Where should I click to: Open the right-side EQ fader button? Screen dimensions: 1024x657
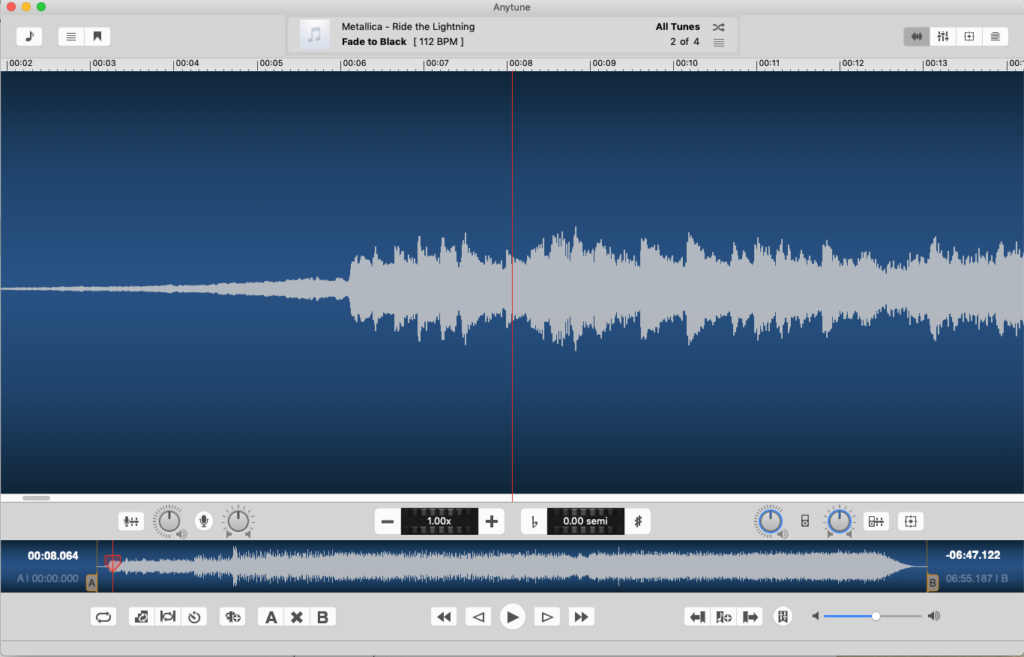pos(876,521)
